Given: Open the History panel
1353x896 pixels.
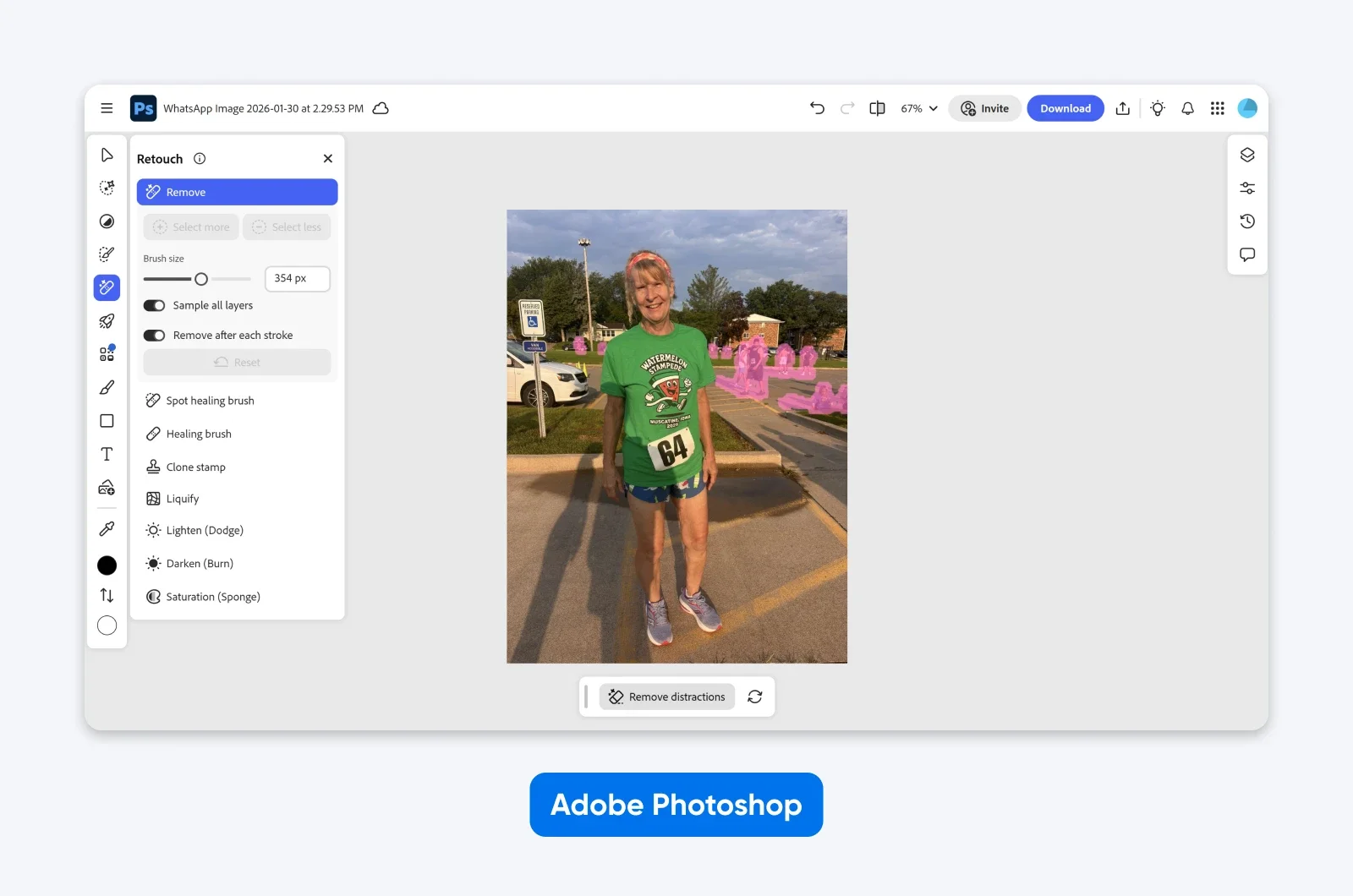Looking at the screenshot, I should click(1247, 221).
